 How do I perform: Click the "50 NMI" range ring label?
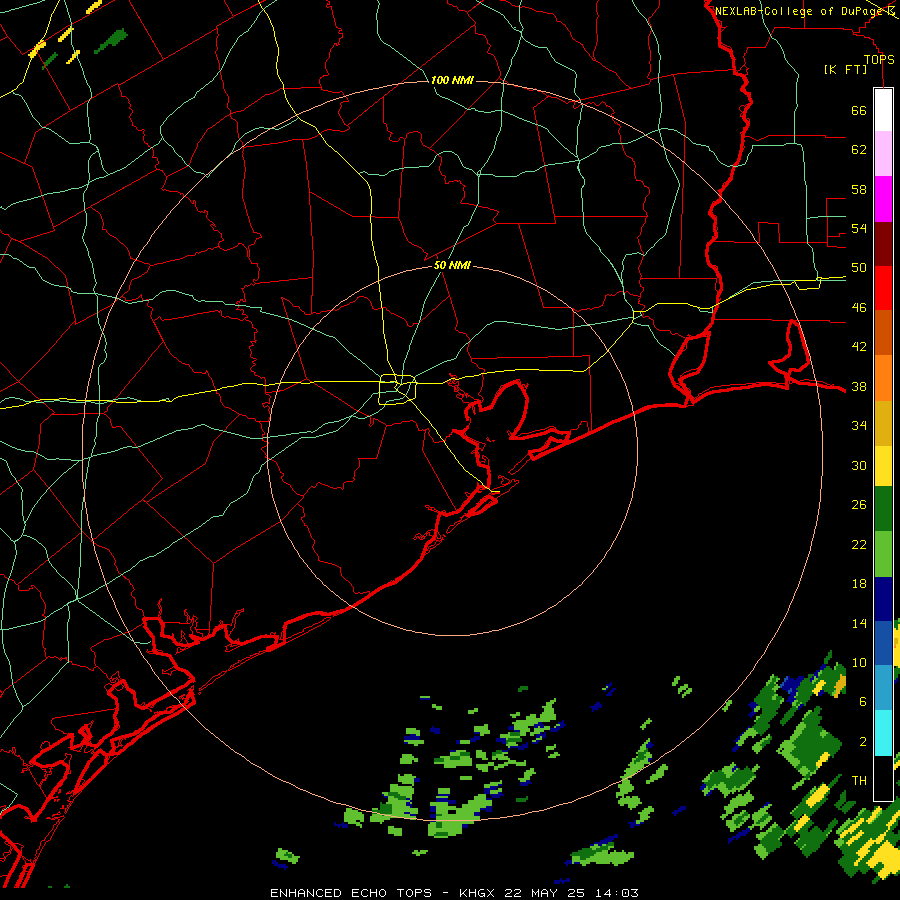point(452,265)
